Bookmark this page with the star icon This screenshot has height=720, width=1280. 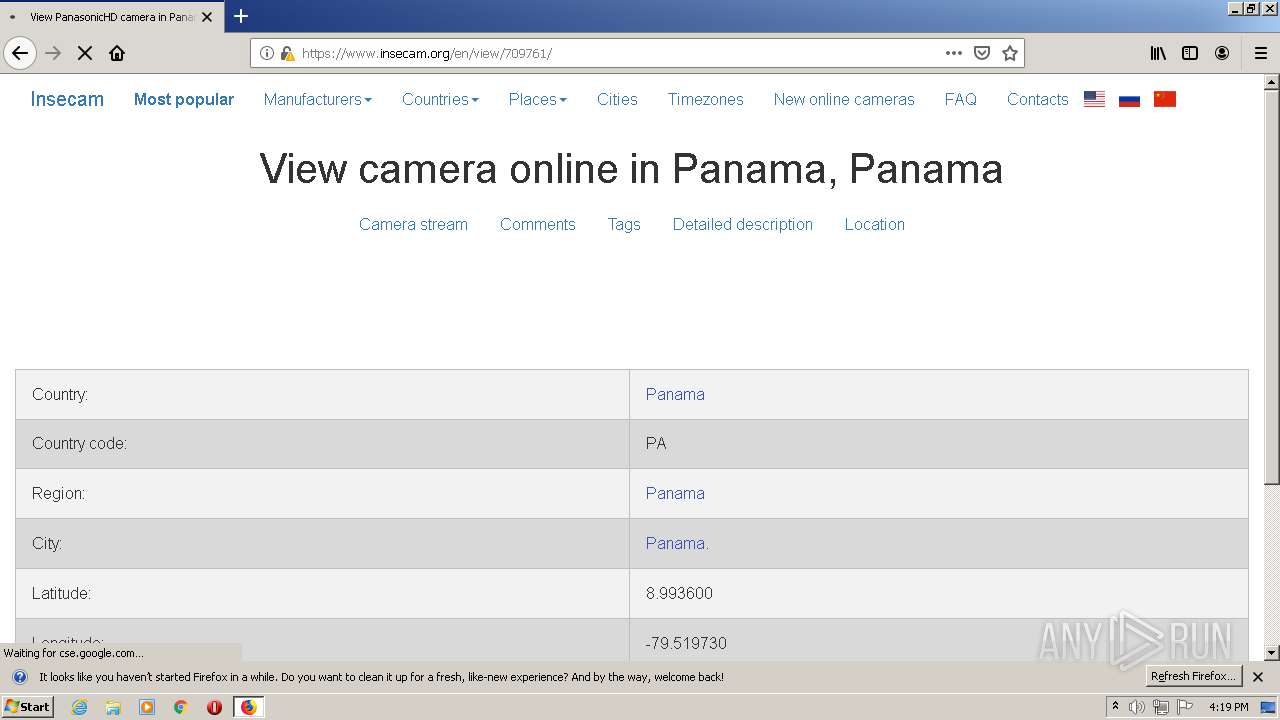(x=1010, y=53)
